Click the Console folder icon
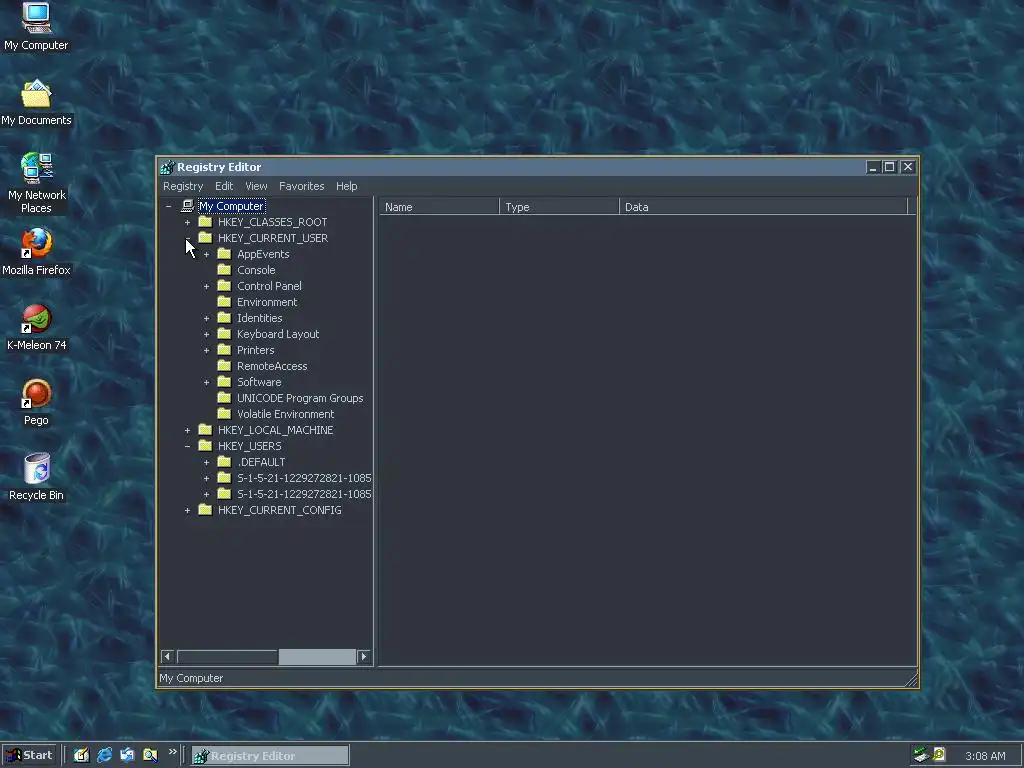 point(224,270)
